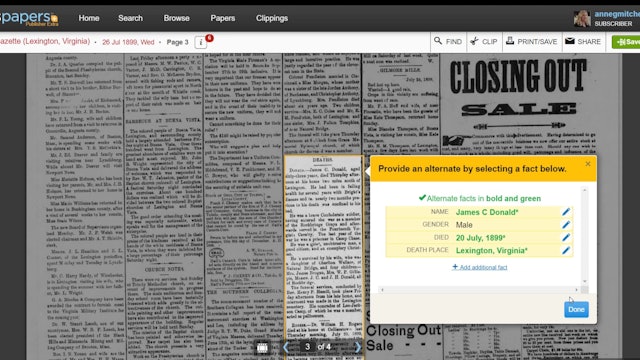
Task: Go to the next page arrow
Action: (x=357, y=347)
